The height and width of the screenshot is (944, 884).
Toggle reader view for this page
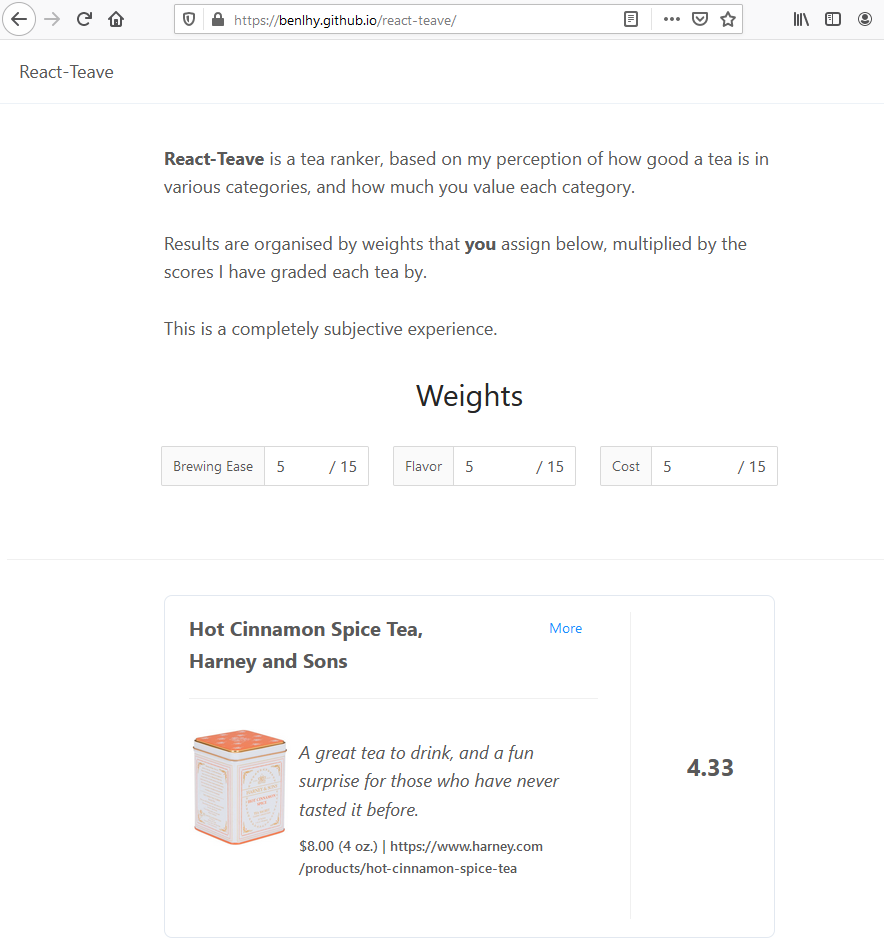tap(630, 18)
